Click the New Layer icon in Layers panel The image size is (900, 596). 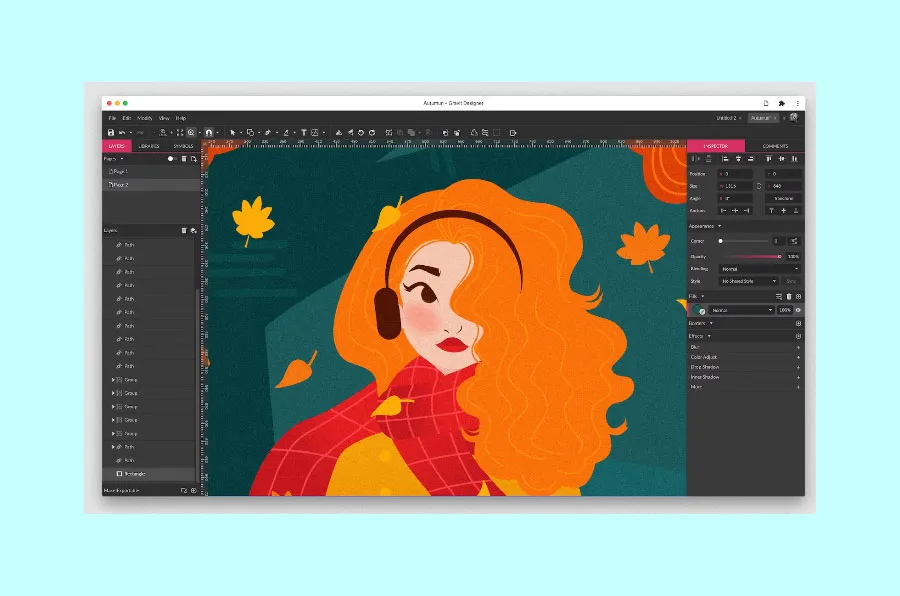(194, 230)
